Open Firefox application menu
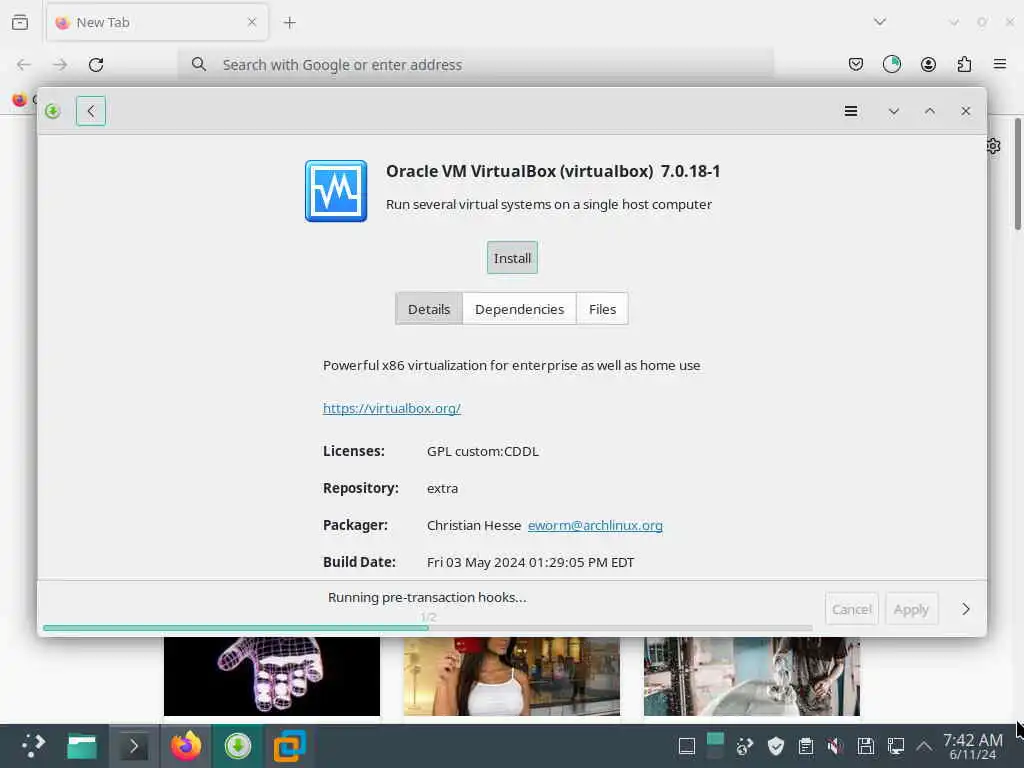This screenshot has width=1024, height=768. tap(1000, 64)
